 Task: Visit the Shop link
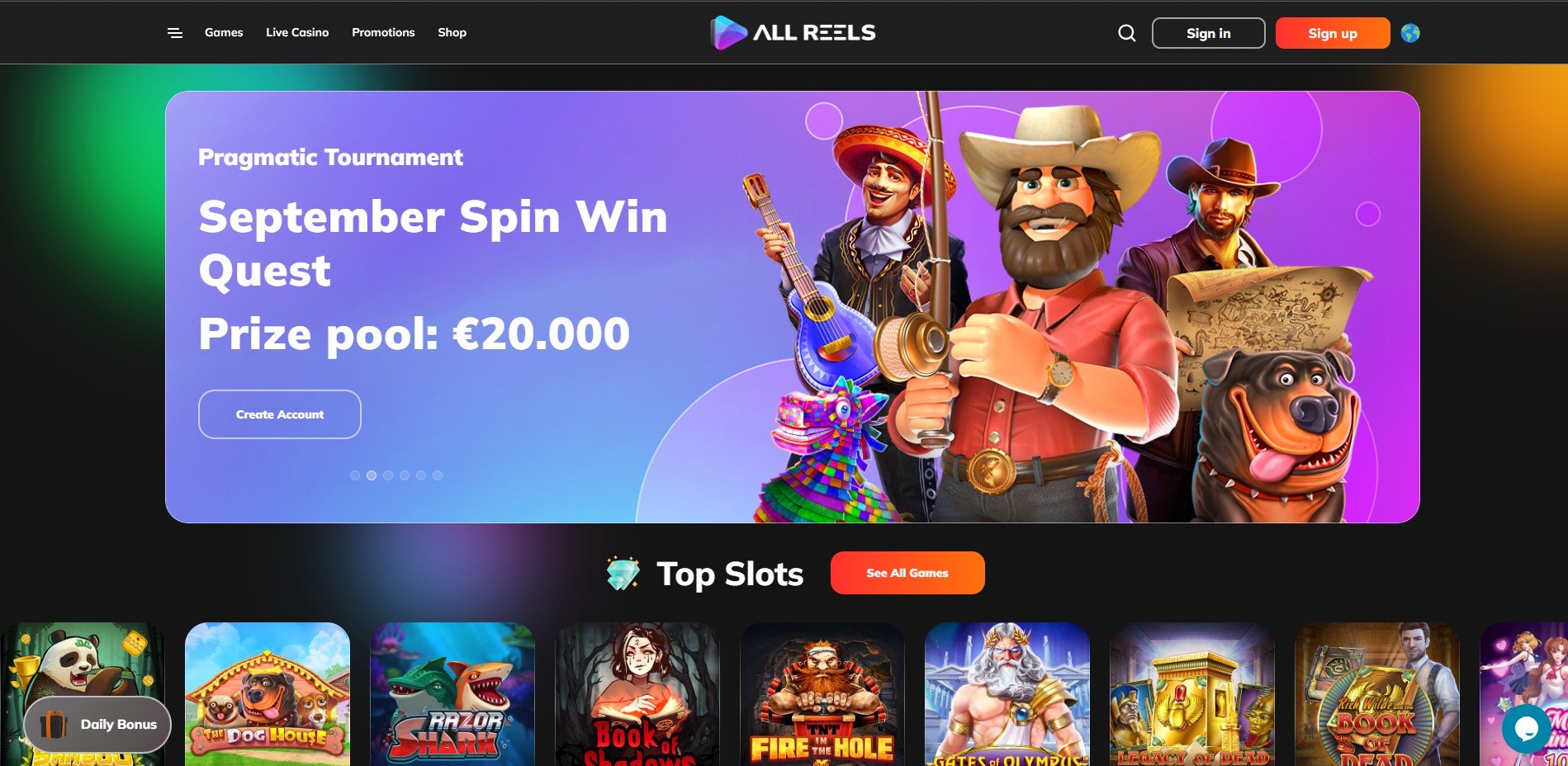point(452,32)
